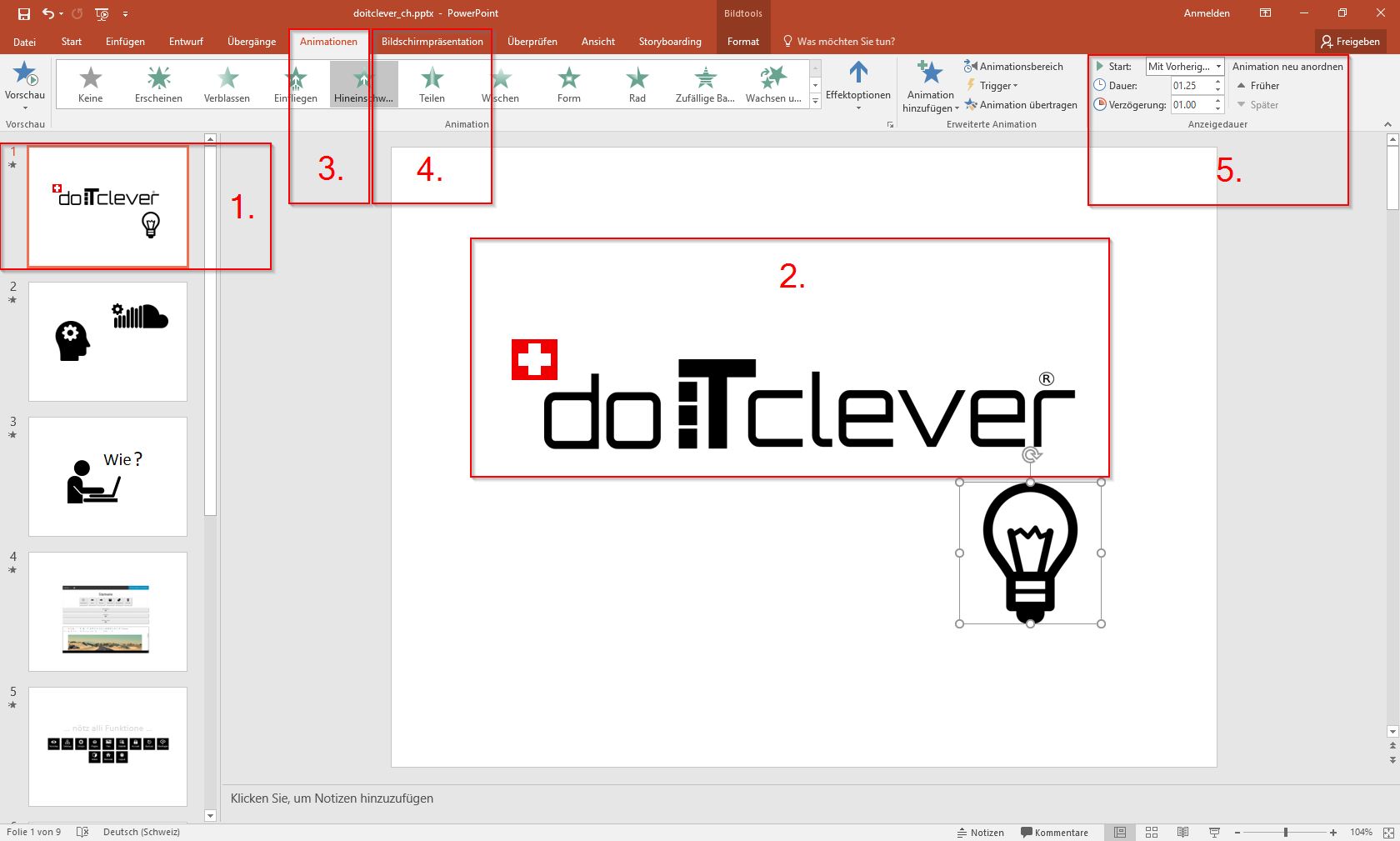Apply the Verblassen animation effect
This screenshot has width=1400, height=841.
[227, 85]
